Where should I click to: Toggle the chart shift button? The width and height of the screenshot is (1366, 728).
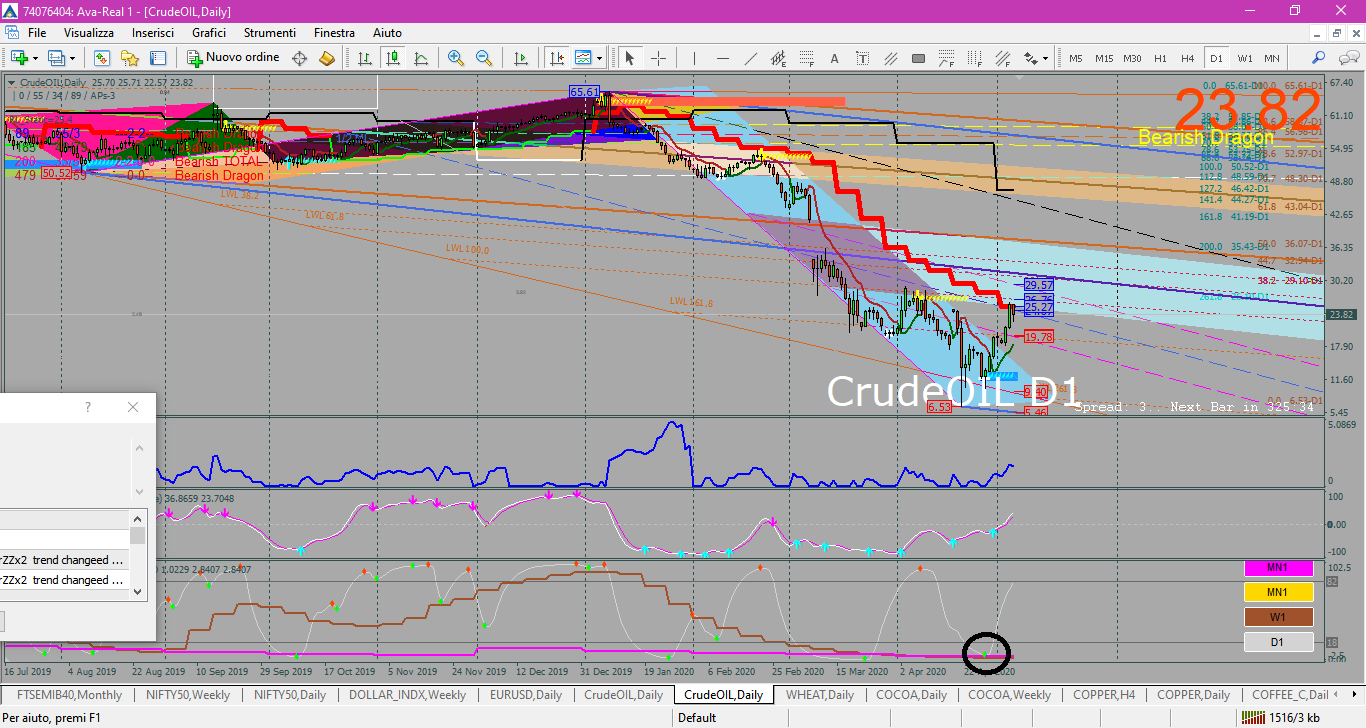(x=557, y=58)
